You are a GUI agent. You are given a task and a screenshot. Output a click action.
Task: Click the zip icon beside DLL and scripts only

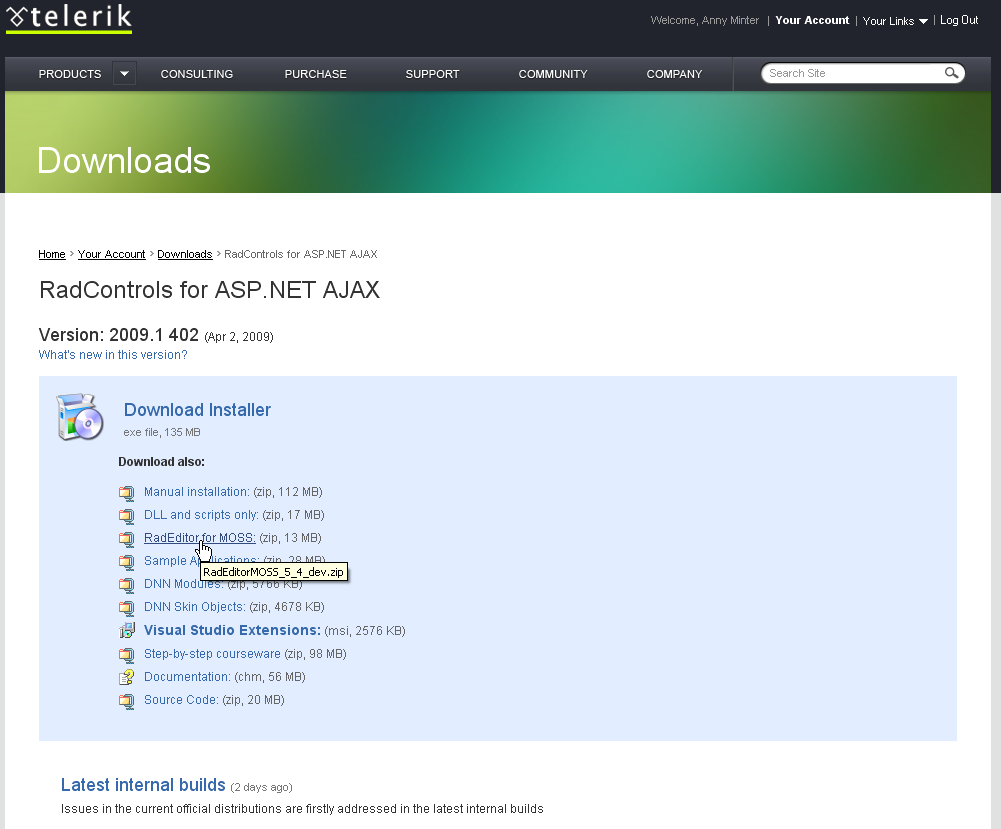[x=126, y=516]
